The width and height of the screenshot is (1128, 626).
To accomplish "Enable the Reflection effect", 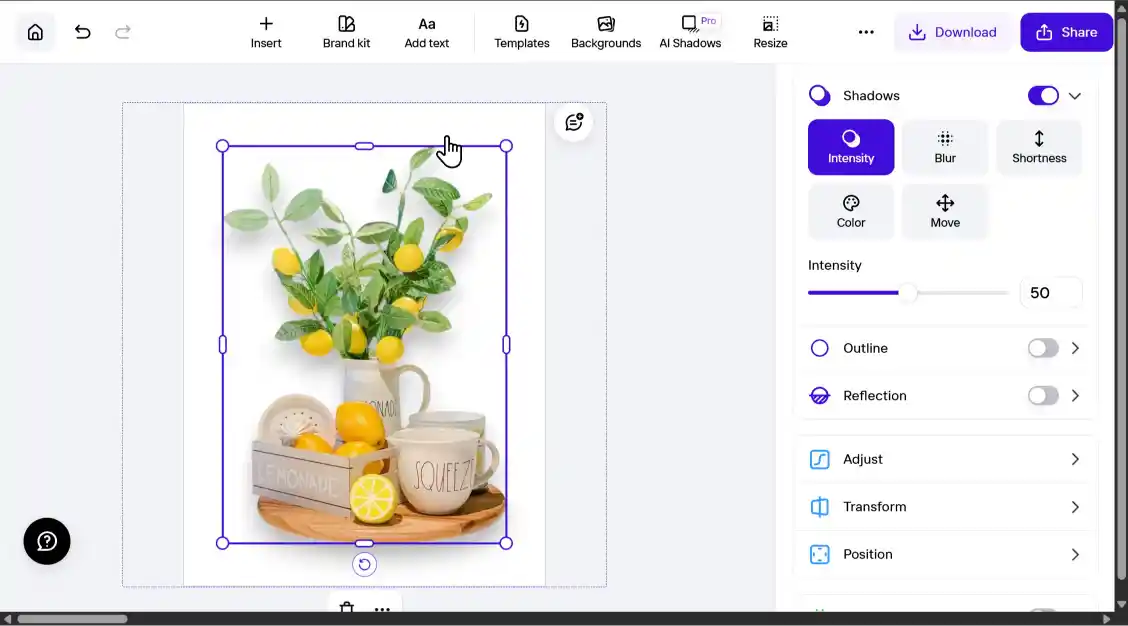I will 1042,395.
